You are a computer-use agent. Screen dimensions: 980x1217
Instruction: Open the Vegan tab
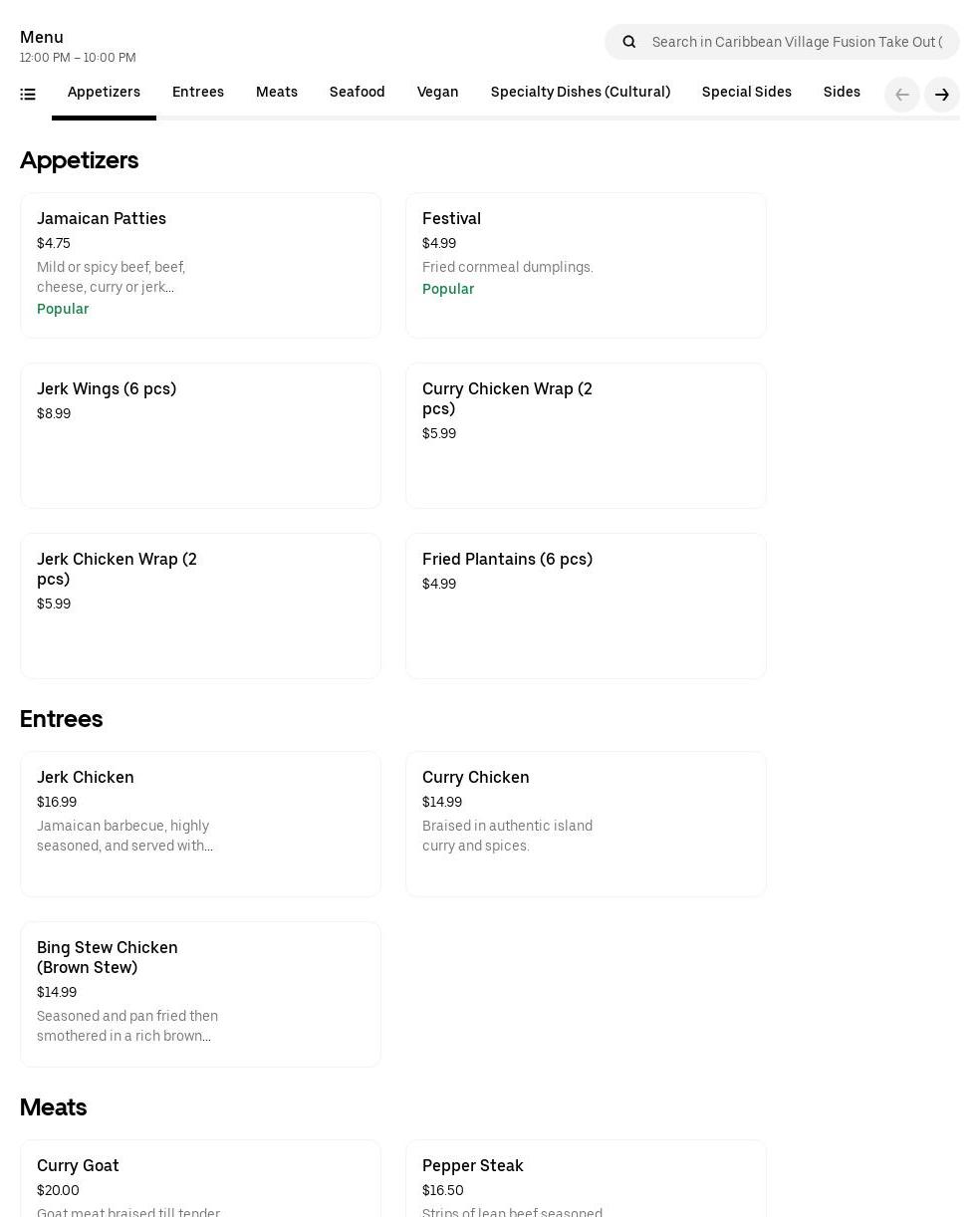tap(437, 93)
